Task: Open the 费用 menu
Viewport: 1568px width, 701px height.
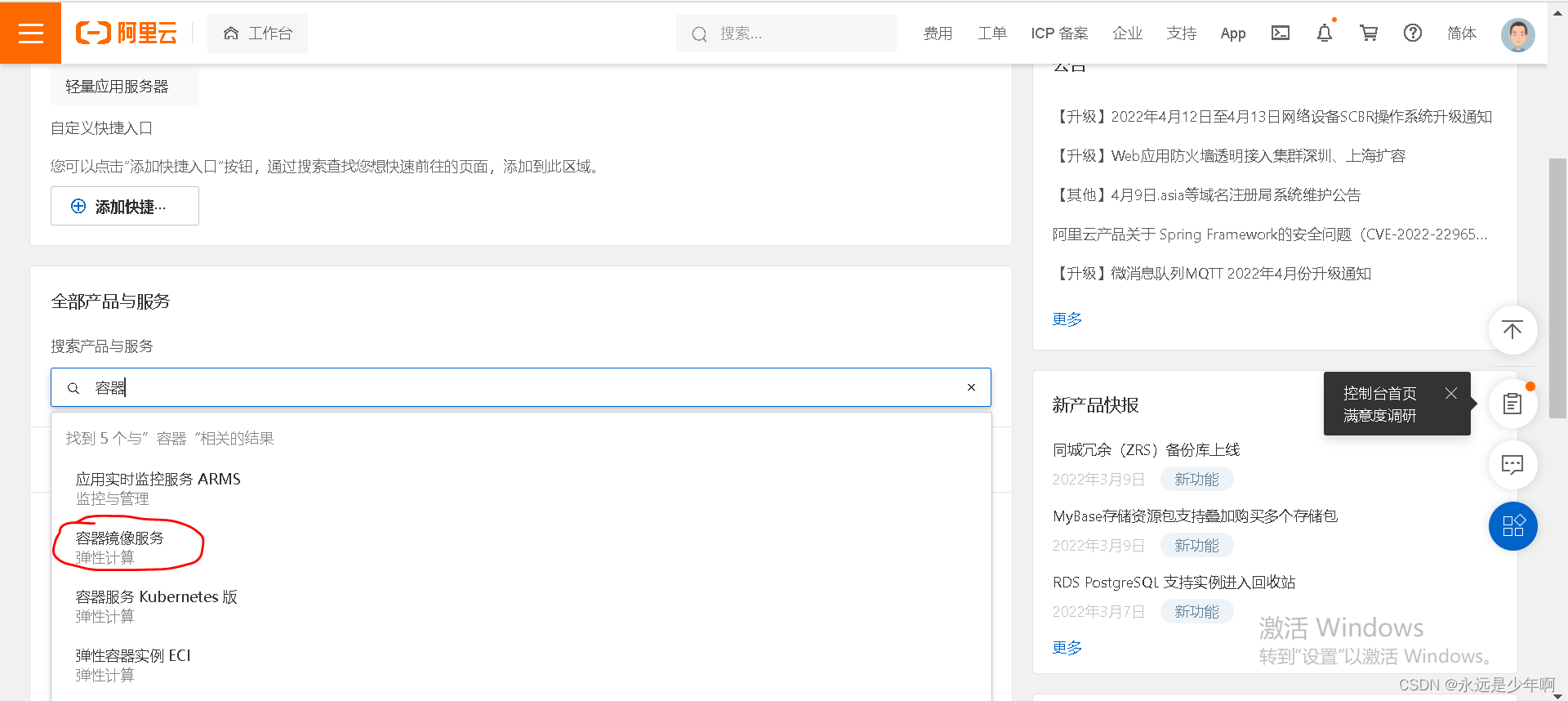Action: coord(938,33)
